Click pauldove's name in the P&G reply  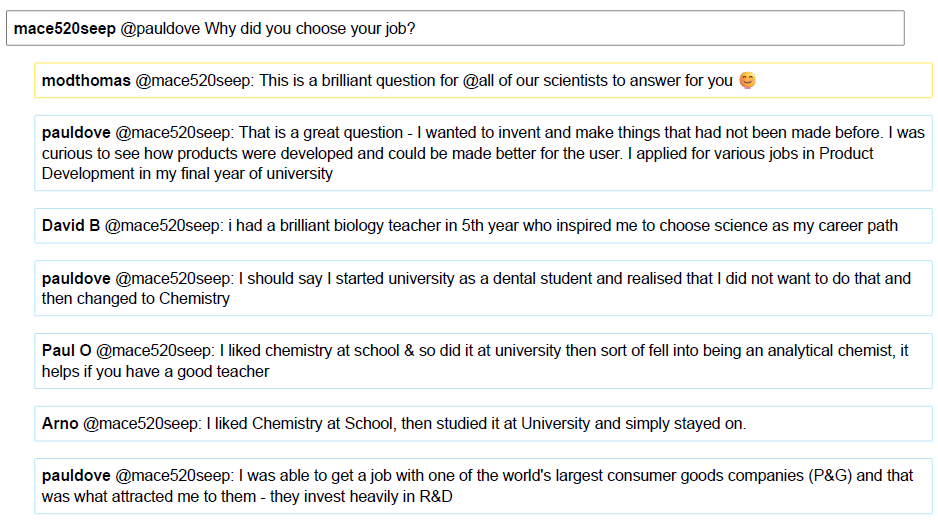76,476
